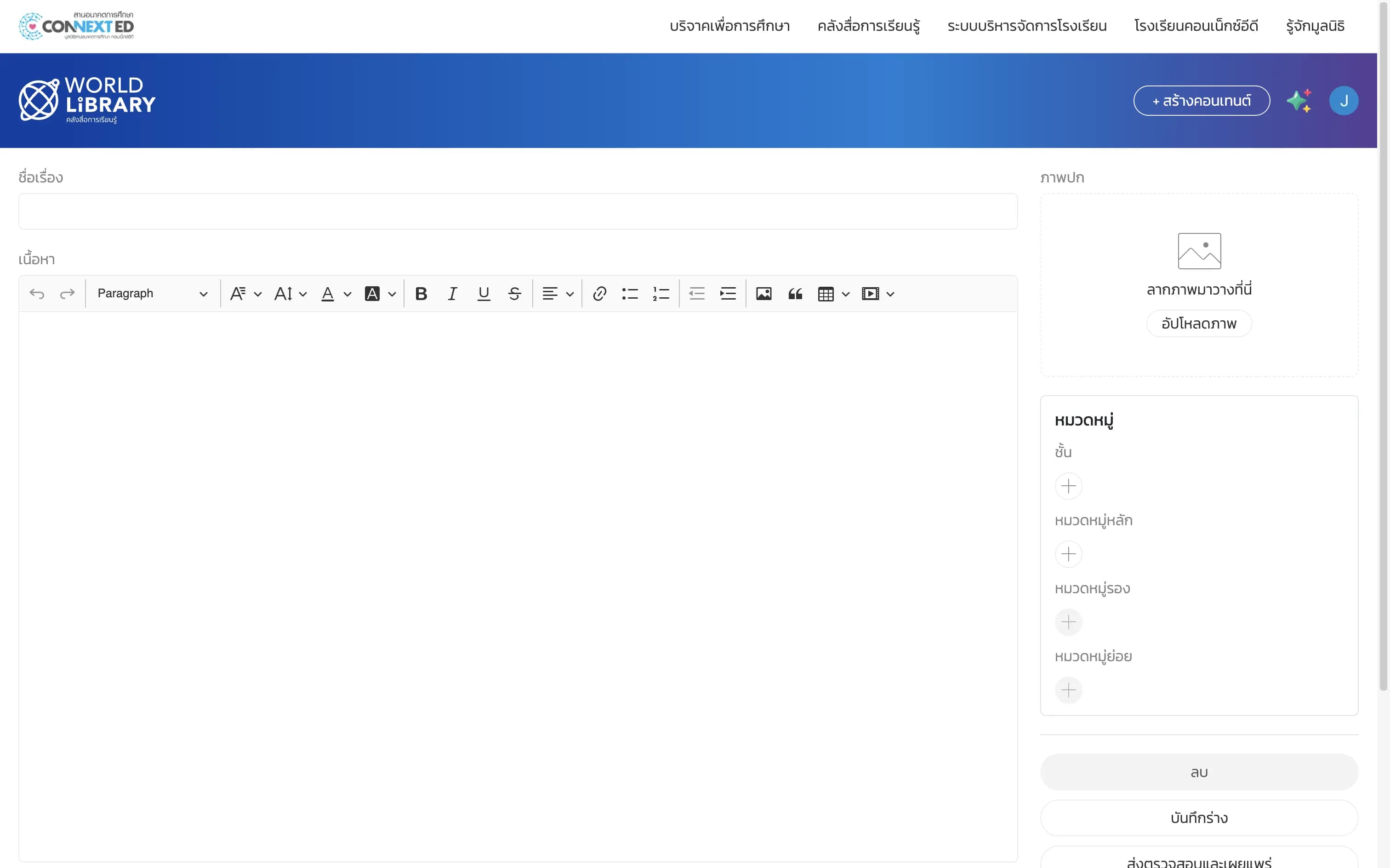Open คลังสื่อการเรียนรู้ menu item

click(868, 26)
